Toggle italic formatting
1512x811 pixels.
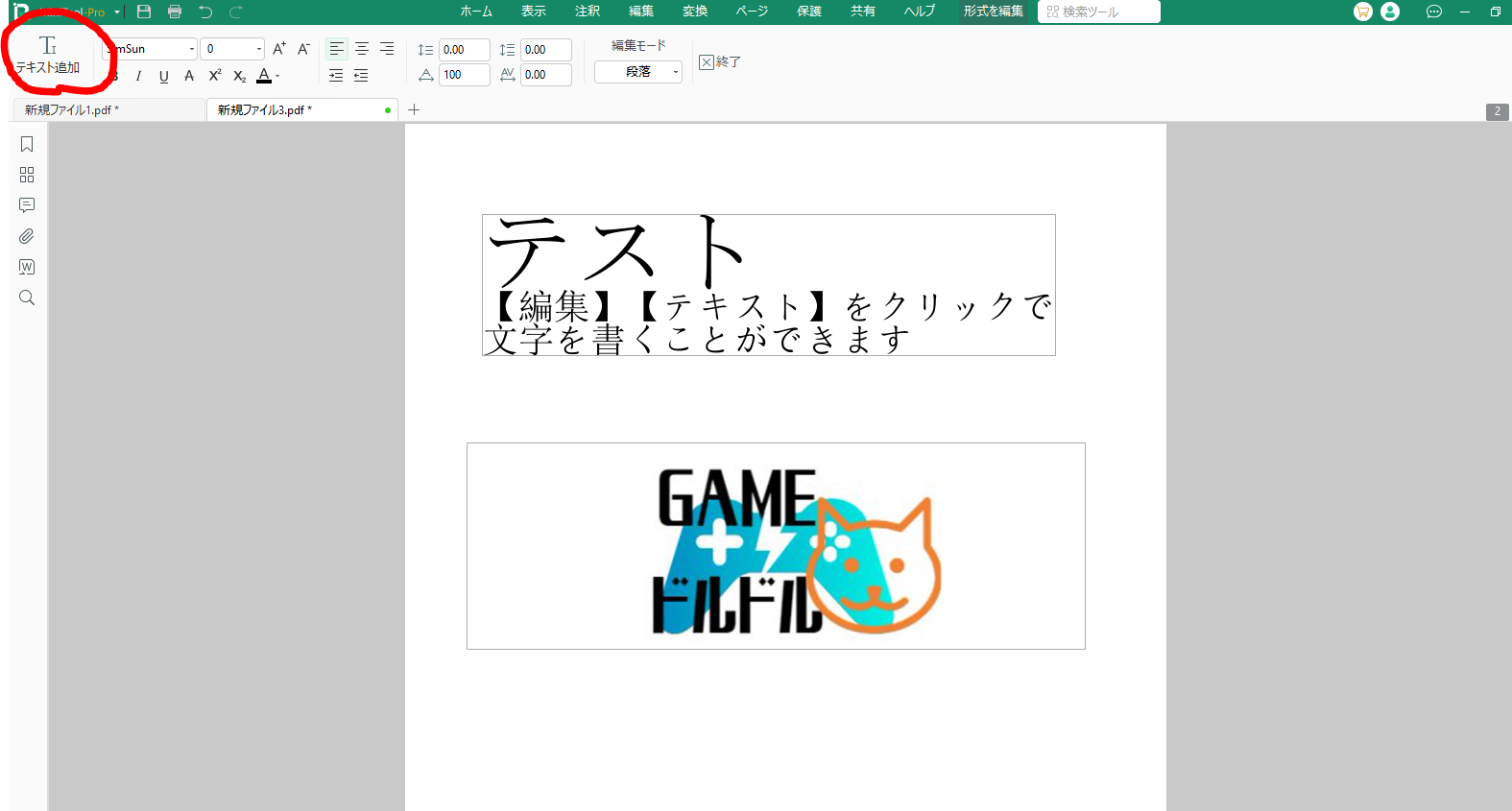click(138, 76)
